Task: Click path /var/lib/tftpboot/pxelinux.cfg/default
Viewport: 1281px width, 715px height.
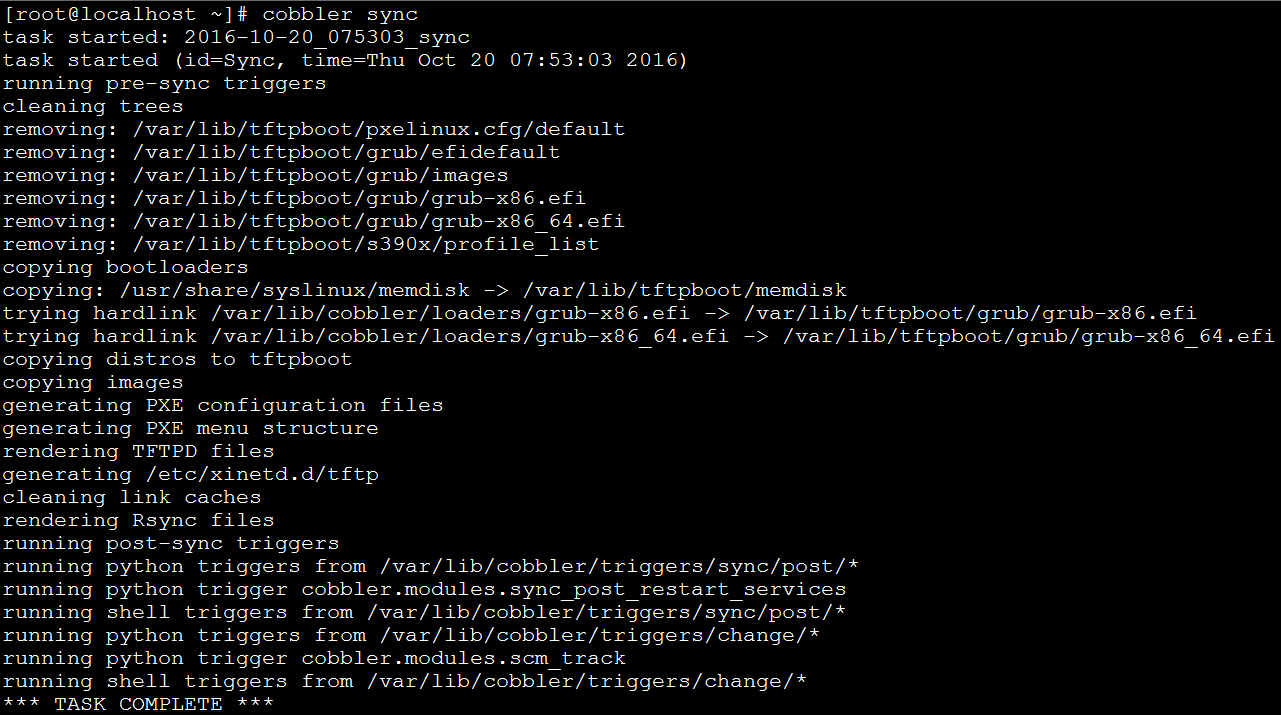Action: [380, 129]
